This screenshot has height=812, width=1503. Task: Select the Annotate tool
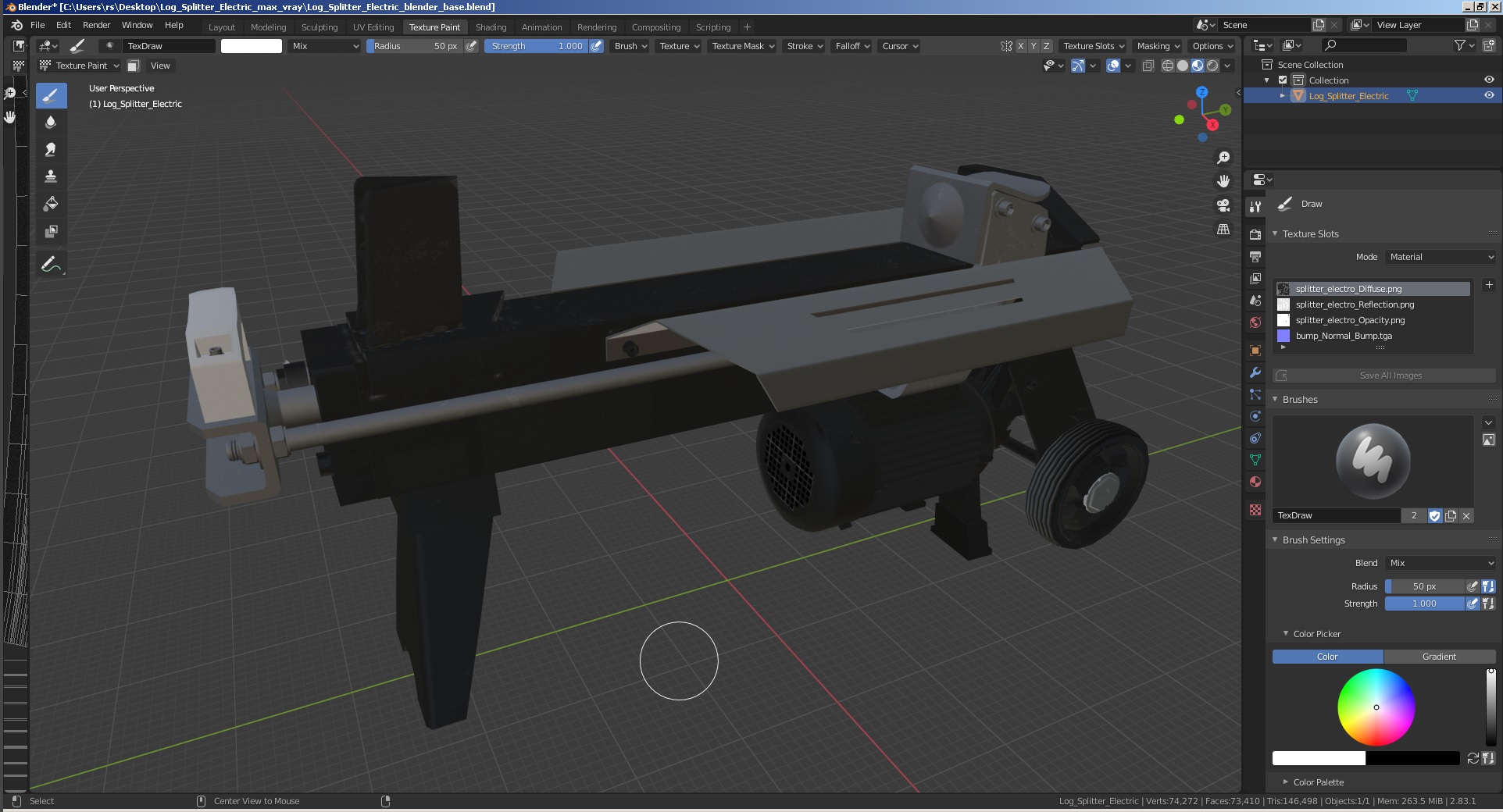click(51, 265)
